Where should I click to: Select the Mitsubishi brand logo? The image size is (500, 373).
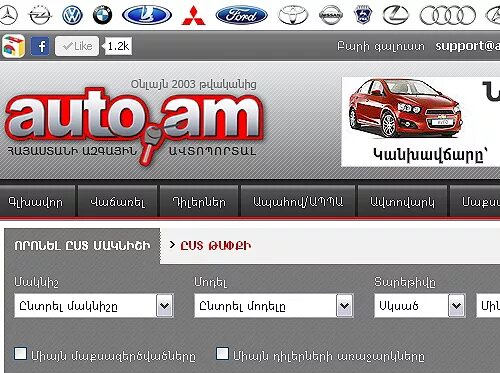(193, 16)
